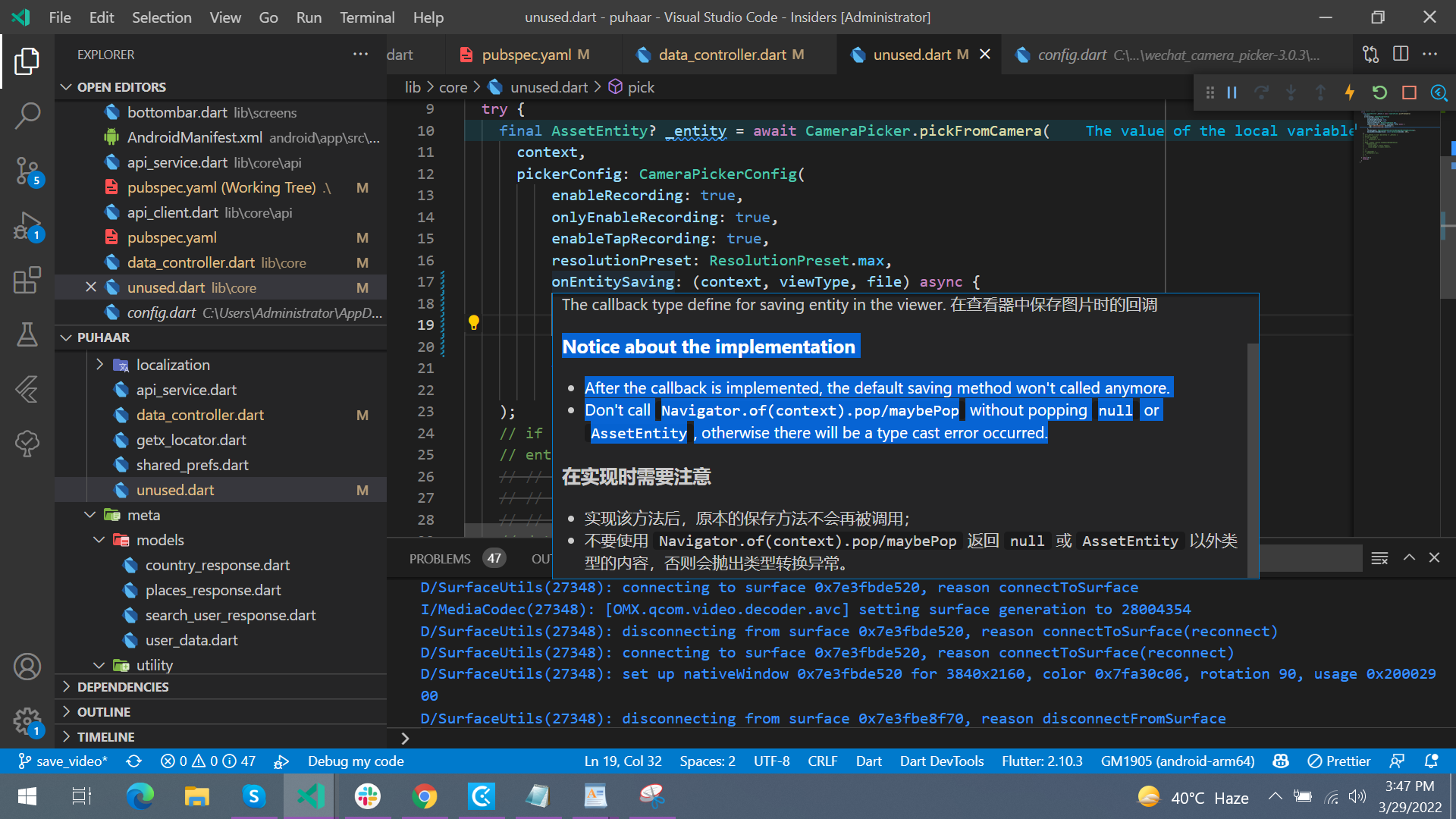Pause the running debug session
1456x819 pixels.
tap(1232, 92)
